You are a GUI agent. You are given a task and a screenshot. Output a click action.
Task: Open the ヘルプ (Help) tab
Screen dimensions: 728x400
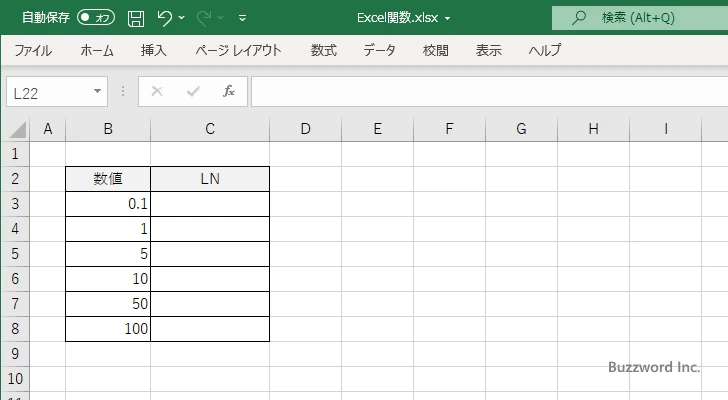point(545,50)
